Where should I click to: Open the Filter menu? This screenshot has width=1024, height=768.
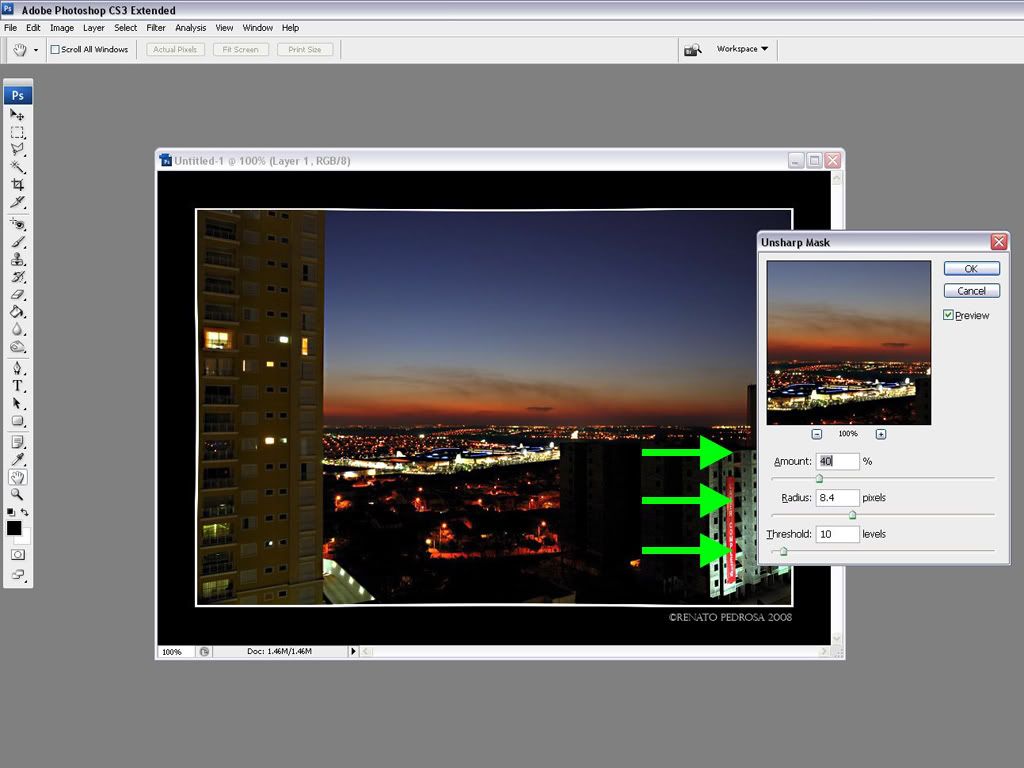[x=156, y=28]
